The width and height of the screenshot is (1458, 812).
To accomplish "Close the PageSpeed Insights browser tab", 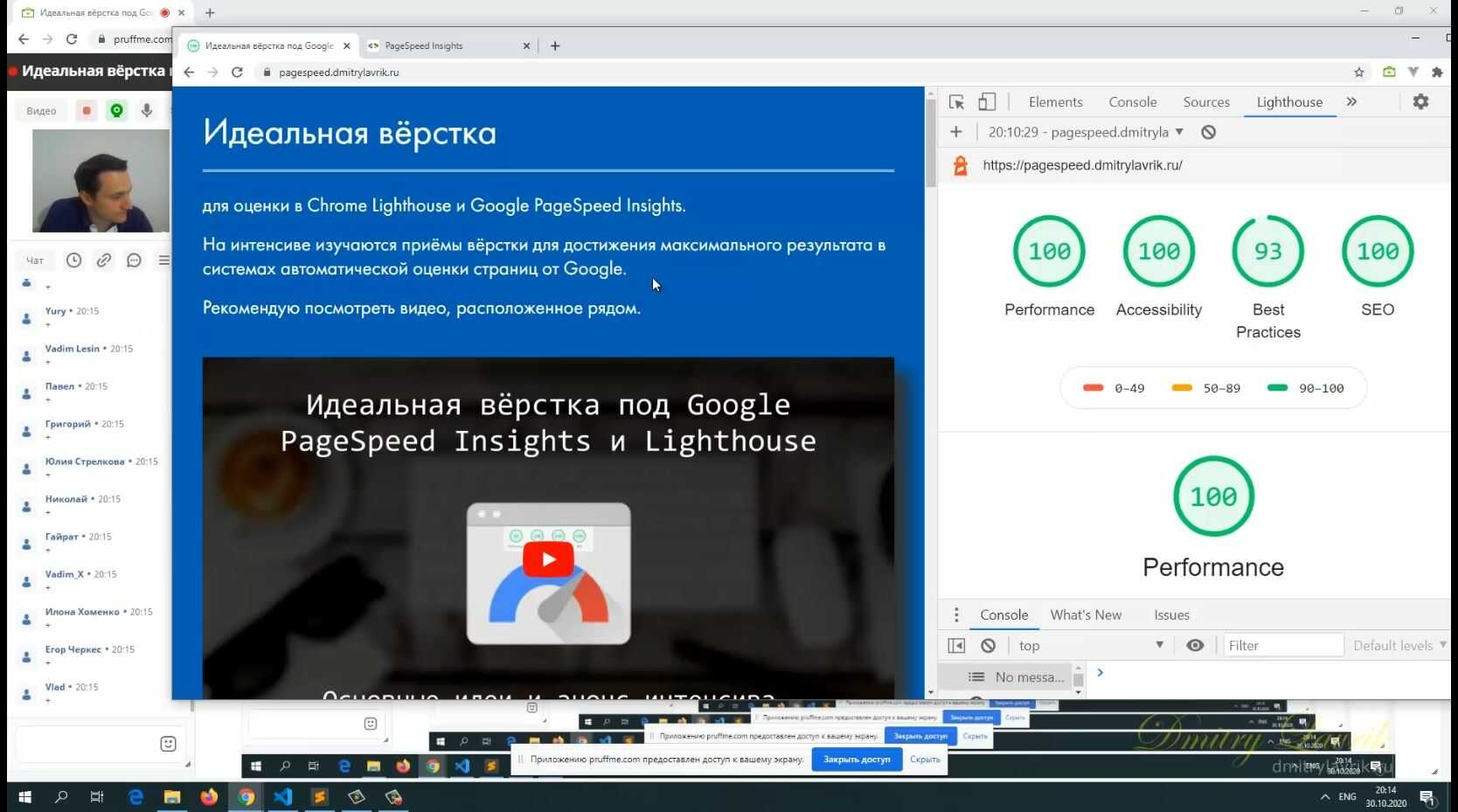I will coord(526,46).
